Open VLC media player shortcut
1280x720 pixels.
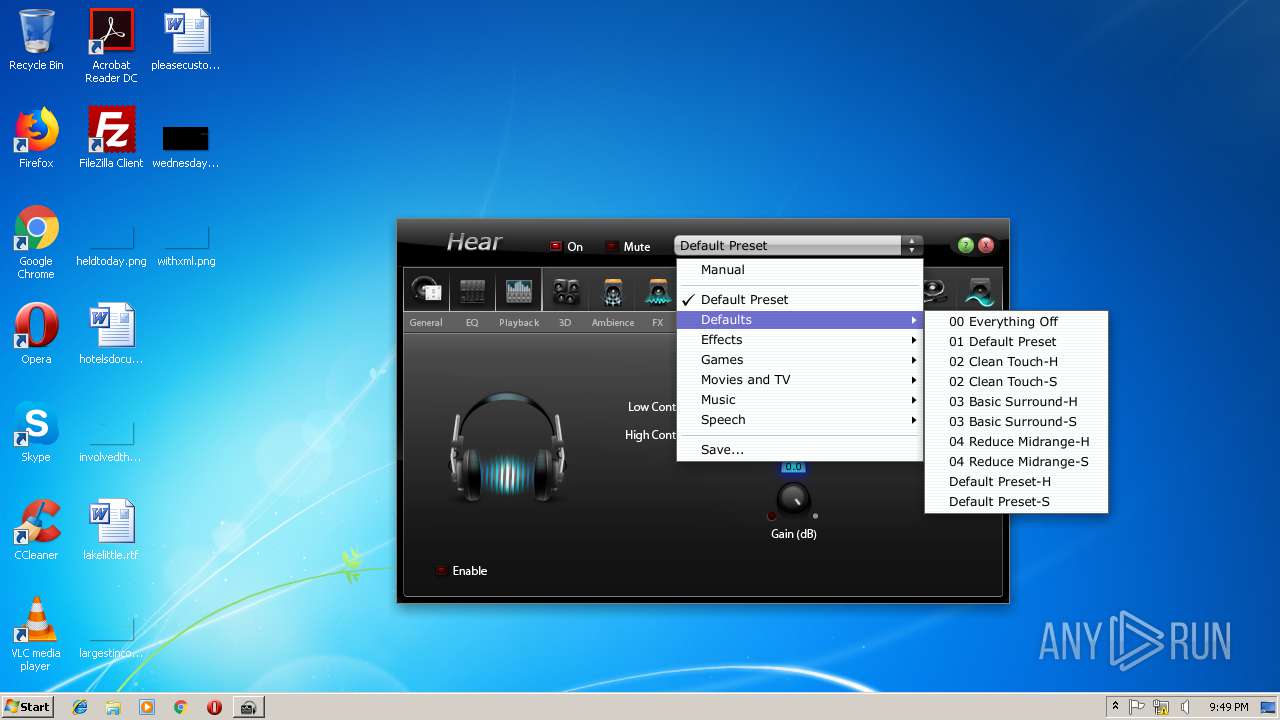point(36,635)
